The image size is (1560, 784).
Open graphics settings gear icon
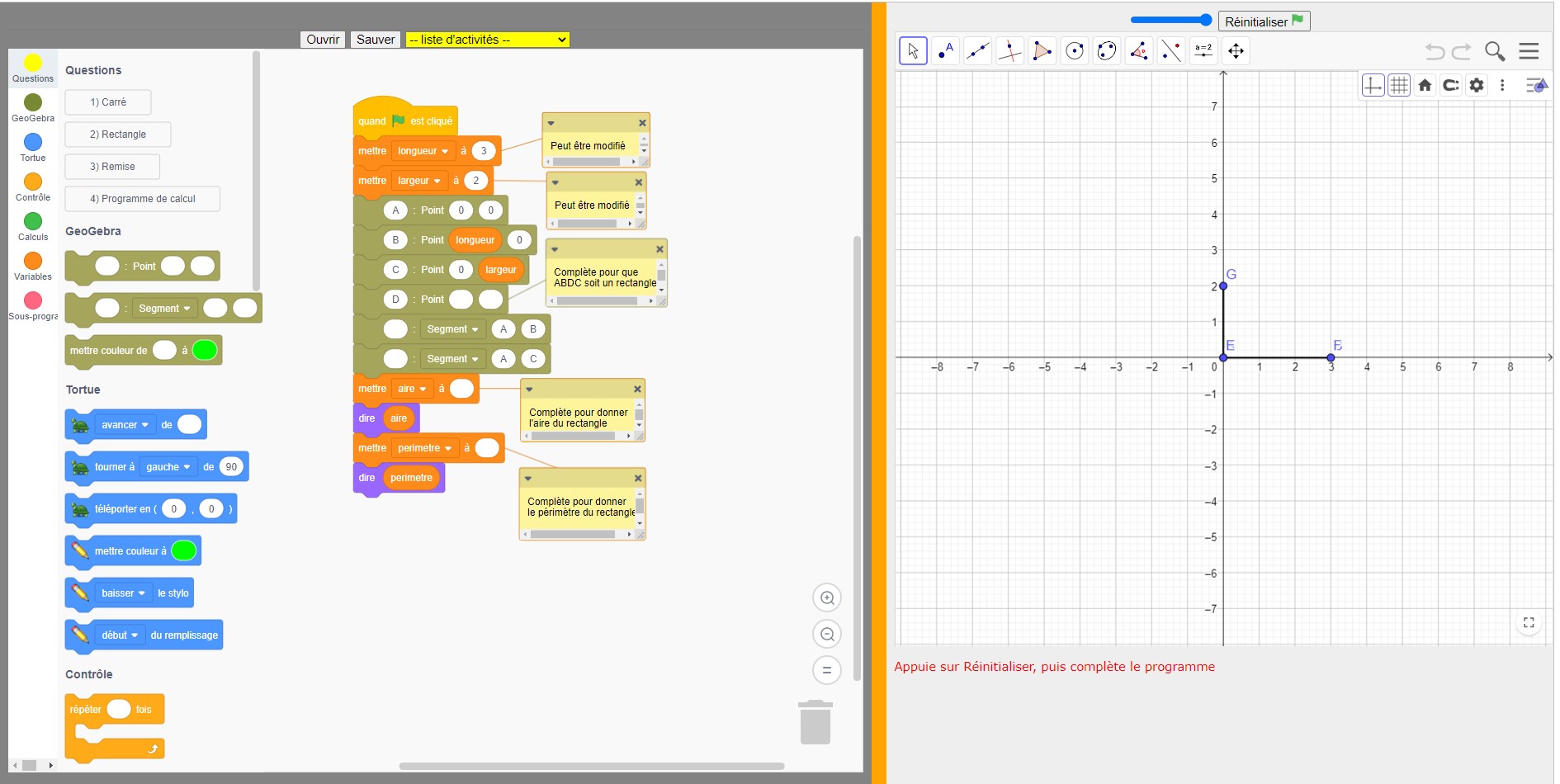(x=1477, y=85)
